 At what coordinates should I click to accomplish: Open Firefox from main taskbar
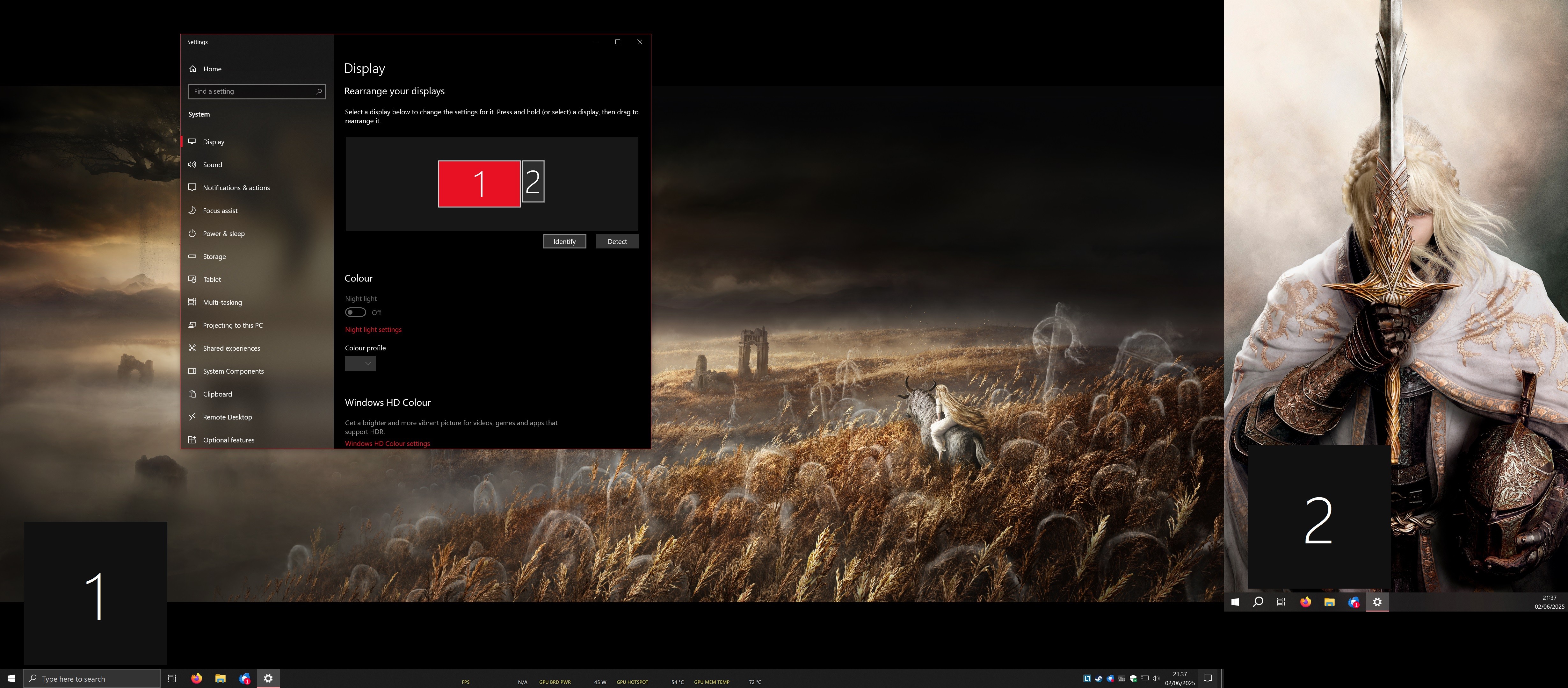coord(197,678)
